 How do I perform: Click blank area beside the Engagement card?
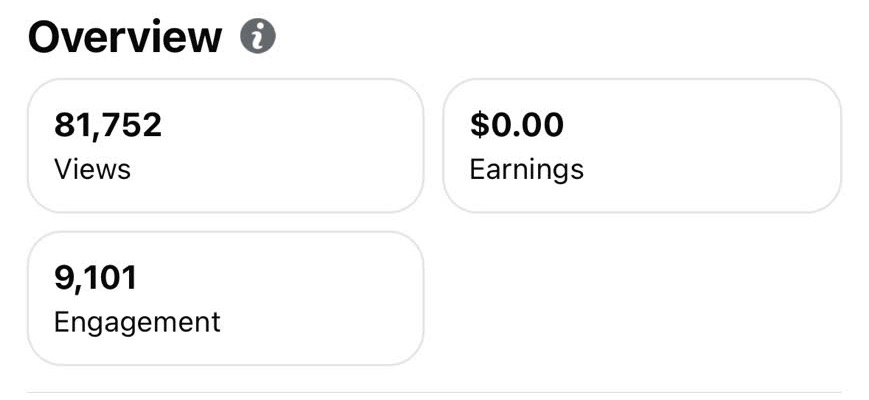point(642,299)
